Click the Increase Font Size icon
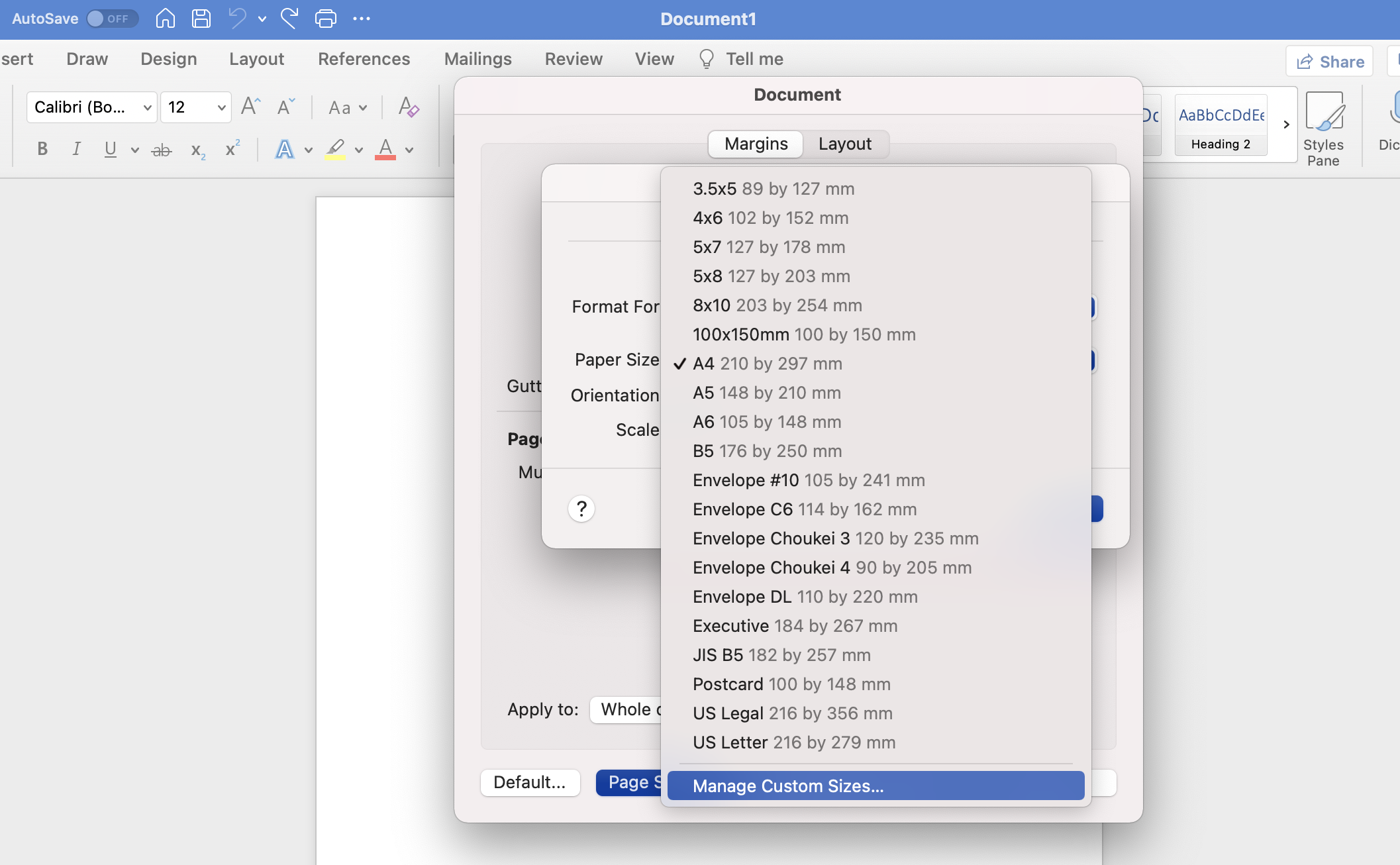 pos(251,107)
